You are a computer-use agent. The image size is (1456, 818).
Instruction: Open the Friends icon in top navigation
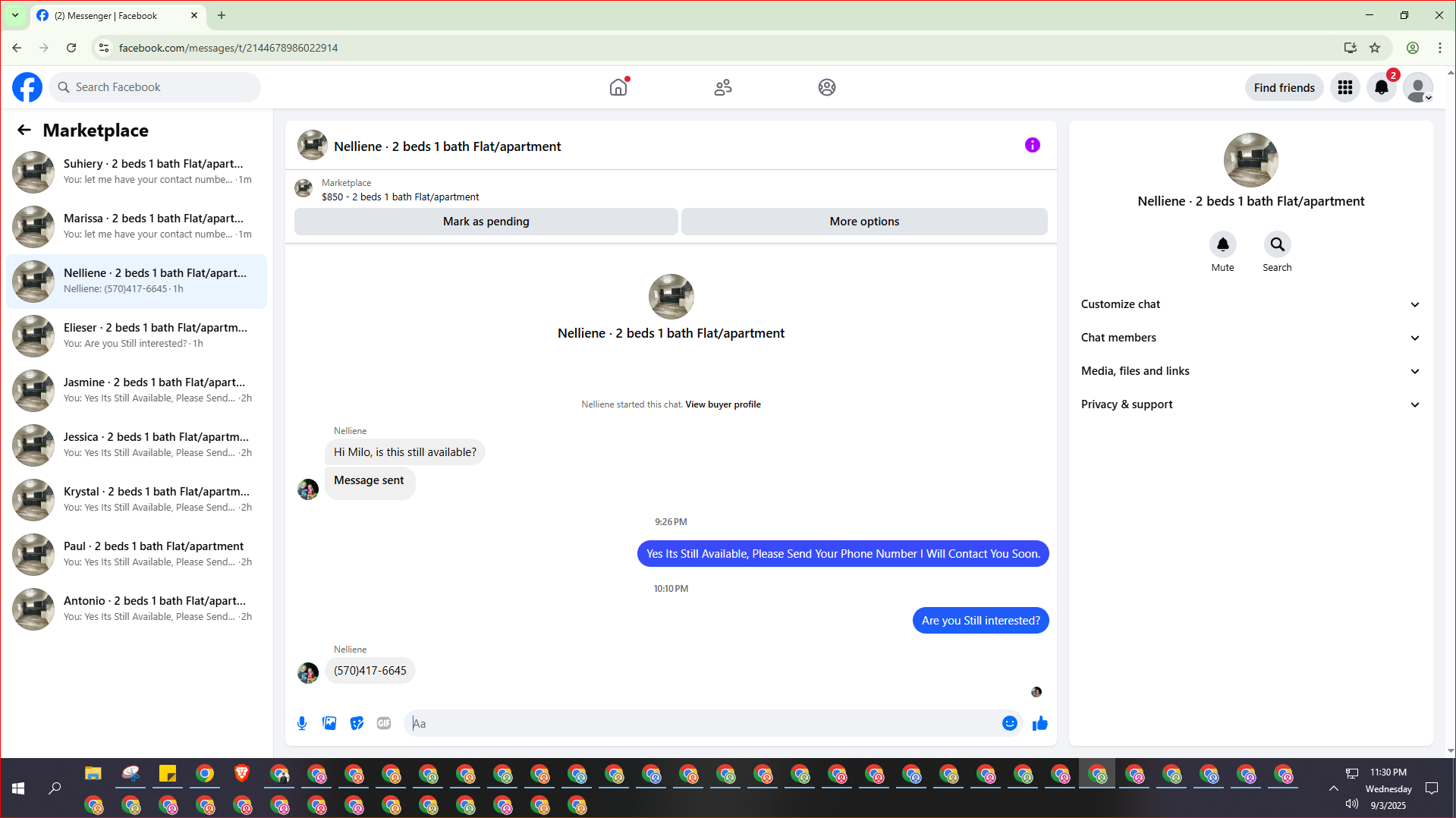(x=723, y=87)
